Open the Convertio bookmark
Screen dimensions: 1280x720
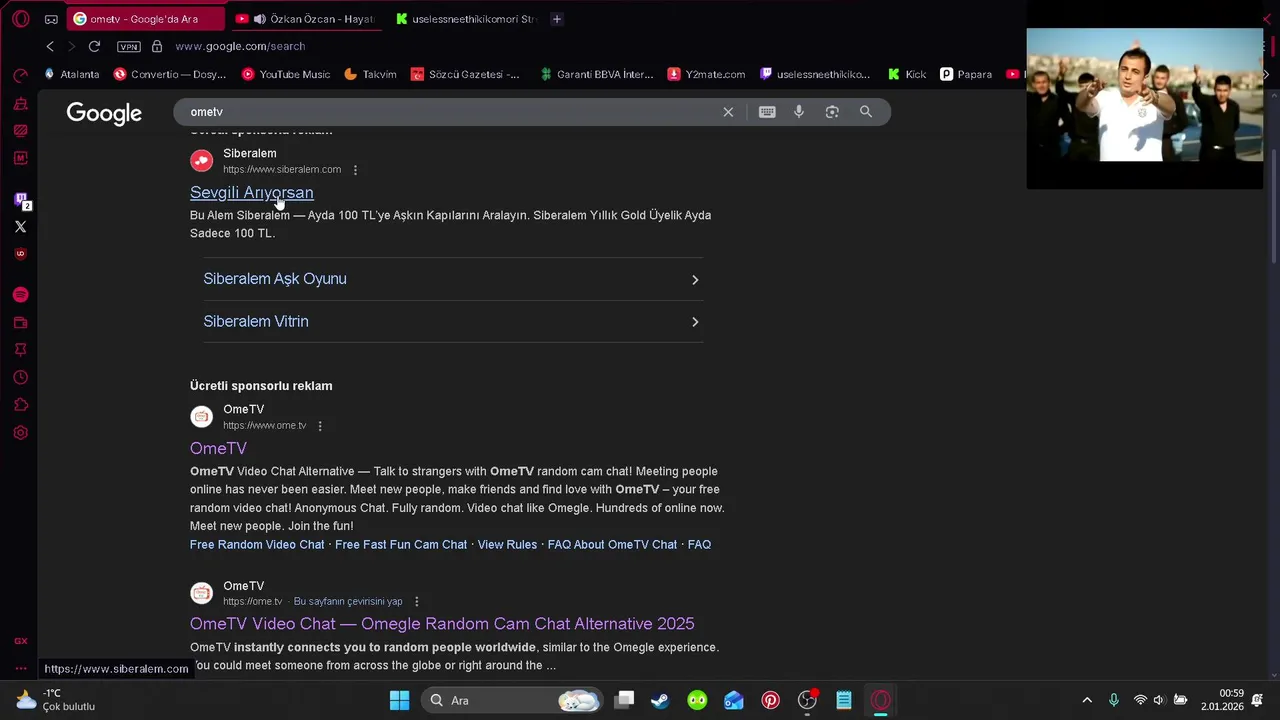click(170, 74)
